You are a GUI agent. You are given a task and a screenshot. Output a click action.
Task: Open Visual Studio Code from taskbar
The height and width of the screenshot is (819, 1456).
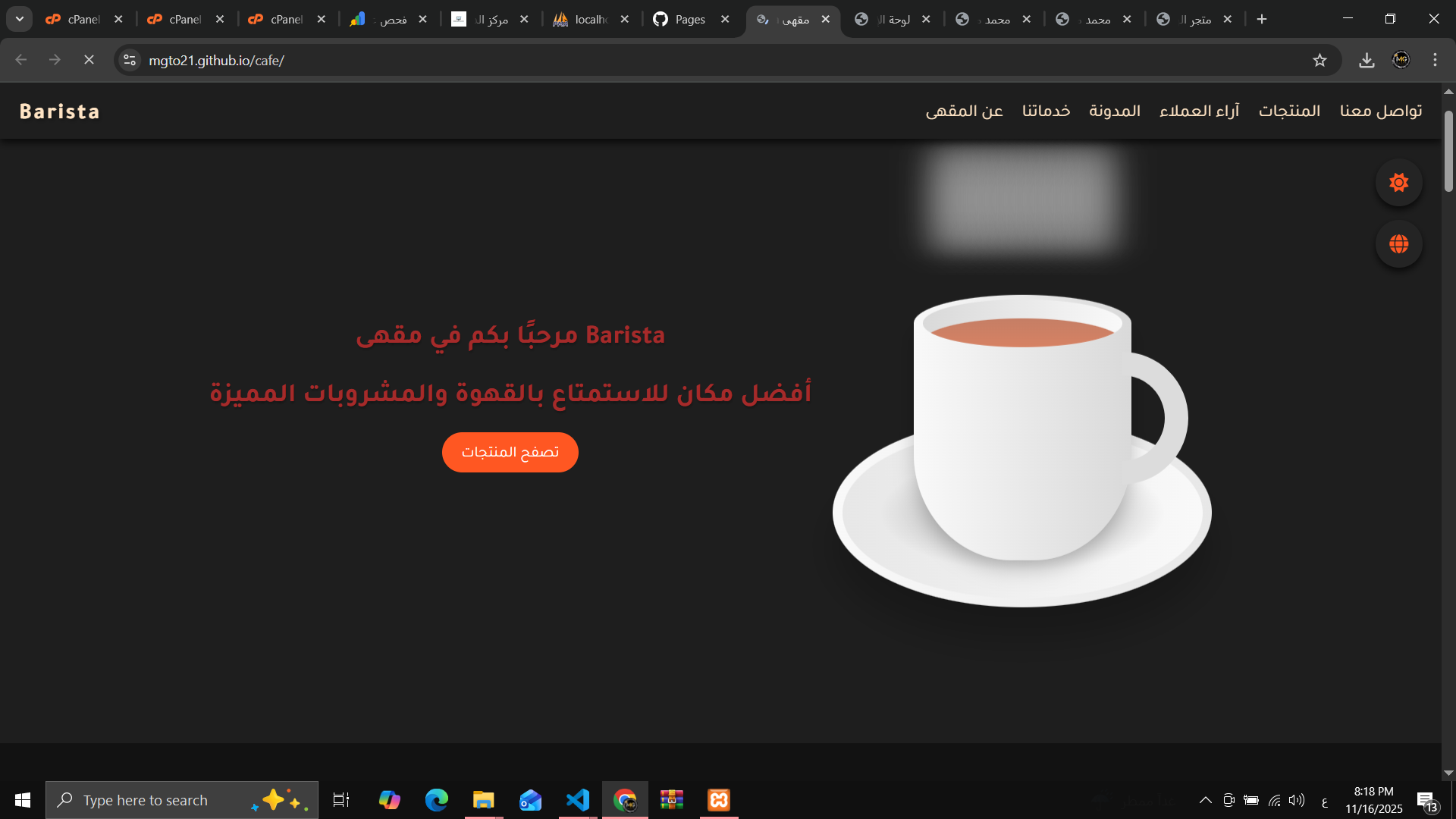(x=578, y=800)
